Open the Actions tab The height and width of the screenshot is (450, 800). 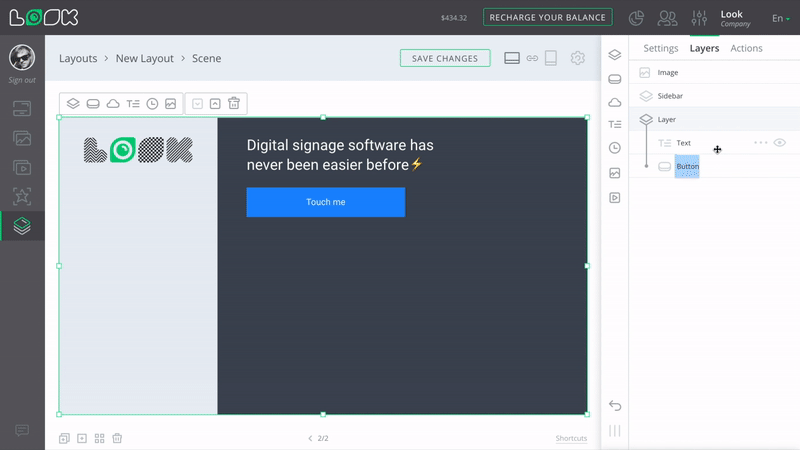[x=746, y=48]
